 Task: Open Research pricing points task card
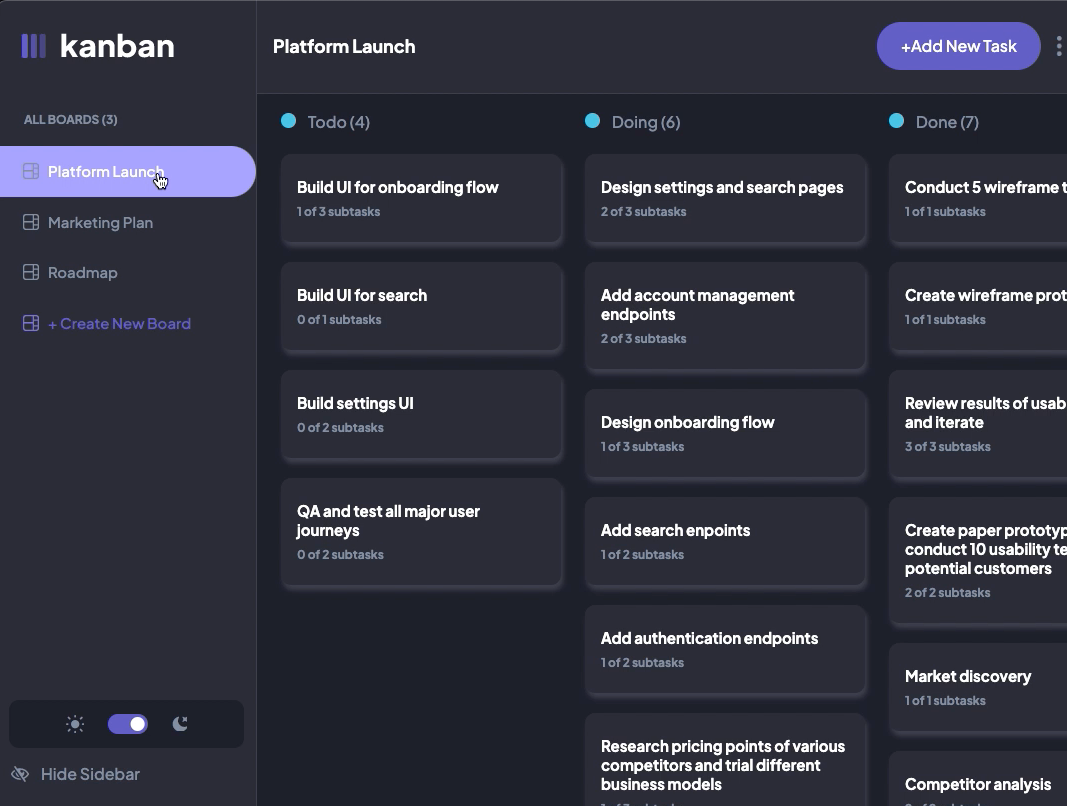coord(725,760)
